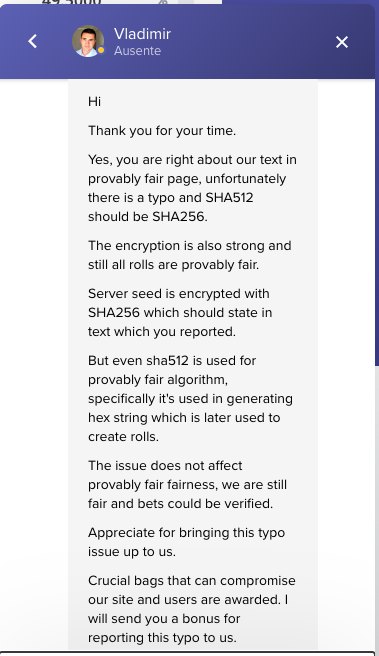Close the chat with the X icon

(x=342, y=42)
